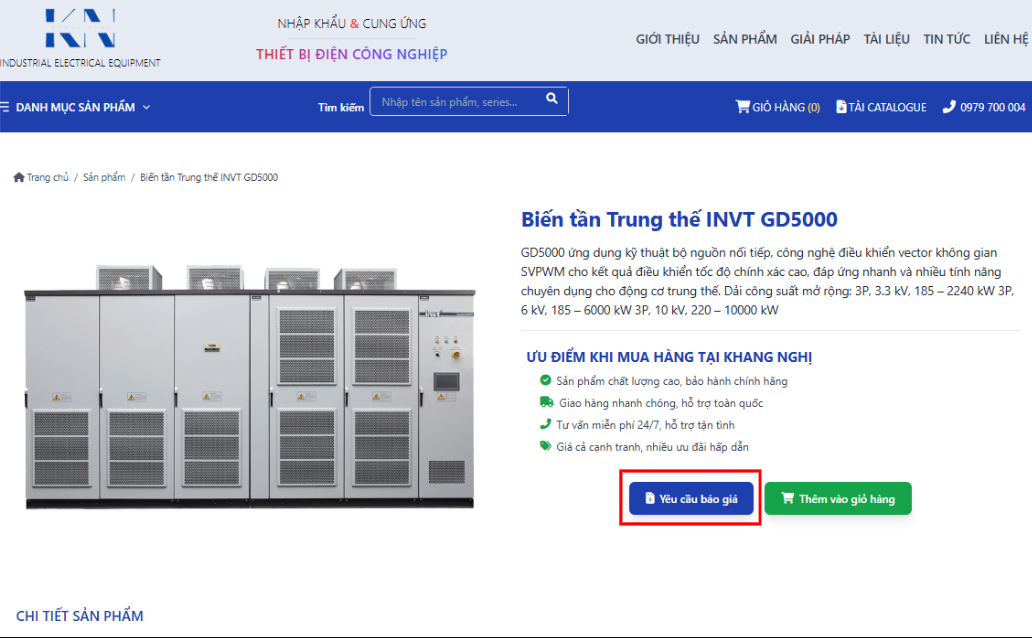The width and height of the screenshot is (1032, 638).
Task: Open GIỎ HÀNG (0) cart link
Action: (777, 107)
